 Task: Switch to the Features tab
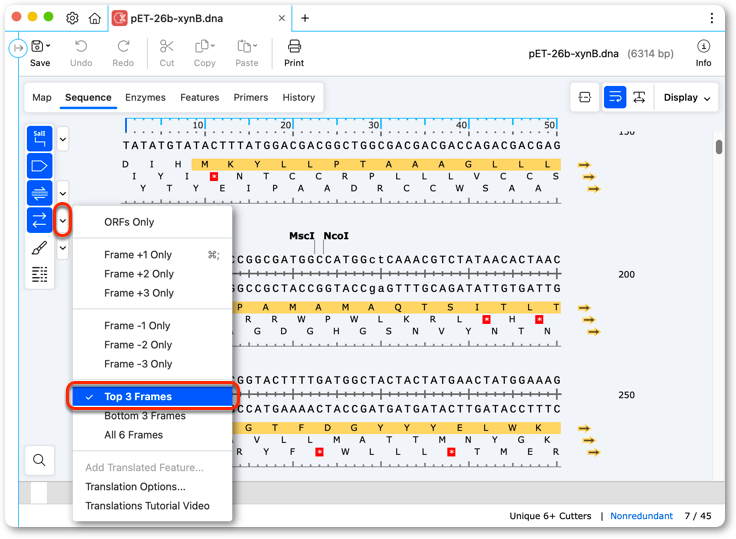click(199, 97)
